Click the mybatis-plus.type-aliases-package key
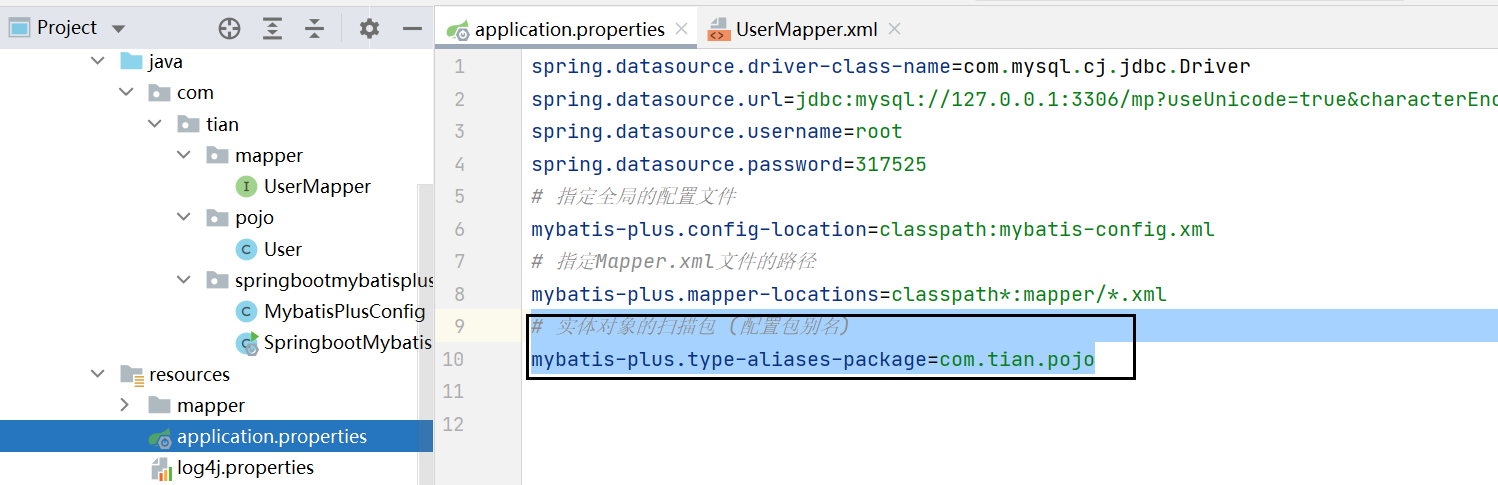This screenshot has width=1498, height=485. (728, 359)
